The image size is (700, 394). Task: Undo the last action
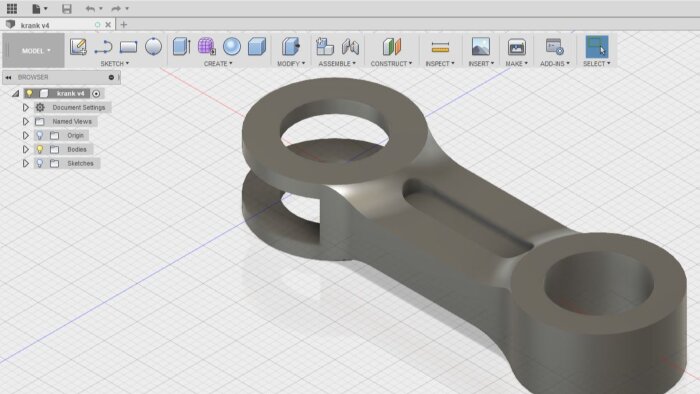[90, 8]
